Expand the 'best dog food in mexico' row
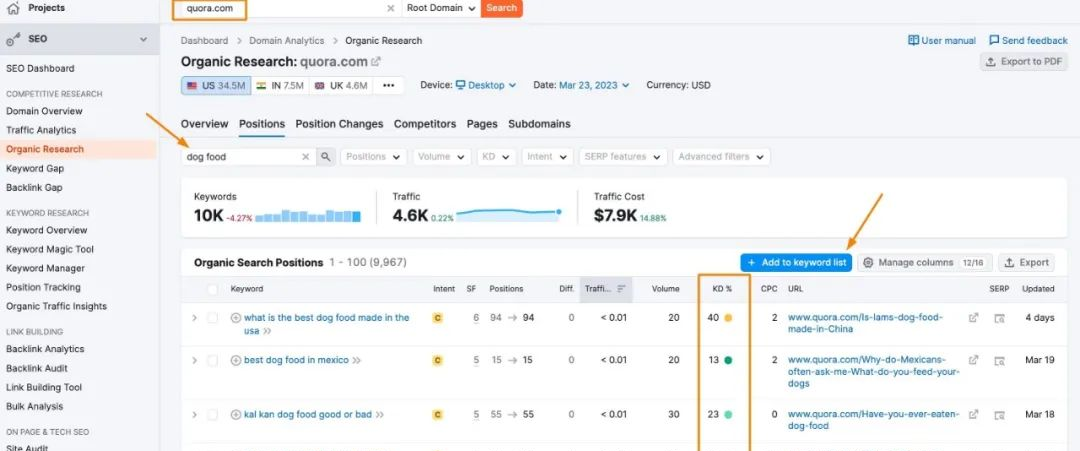Viewport: 1080px width, 451px height. point(194,360)
